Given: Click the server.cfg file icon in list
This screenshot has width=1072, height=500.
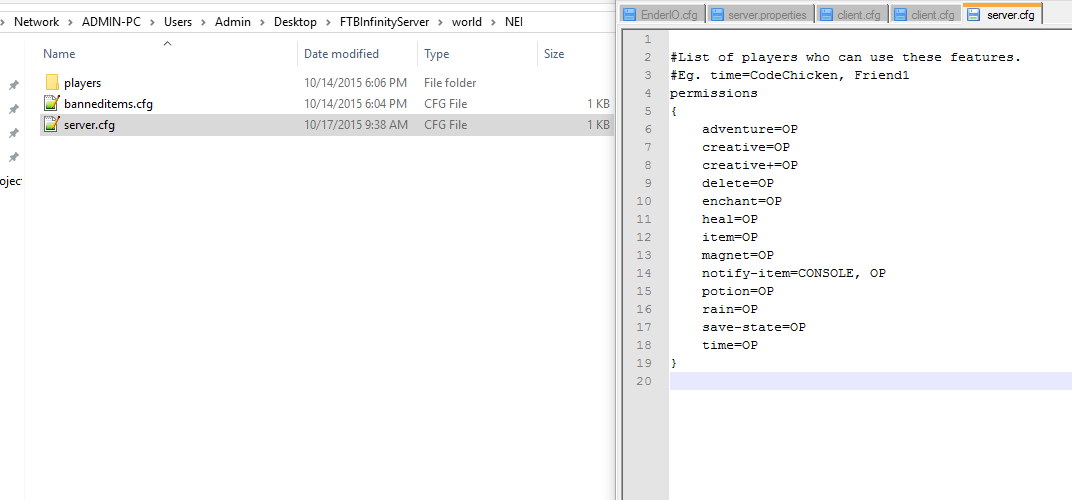Looking at the screenshot, I should tap(52, 125).
